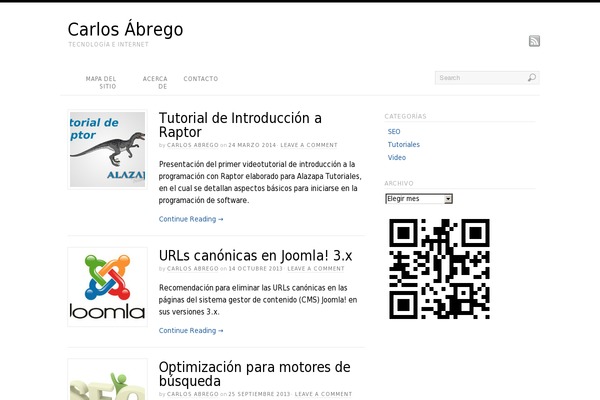Open the Acerca De menu item

155,83
